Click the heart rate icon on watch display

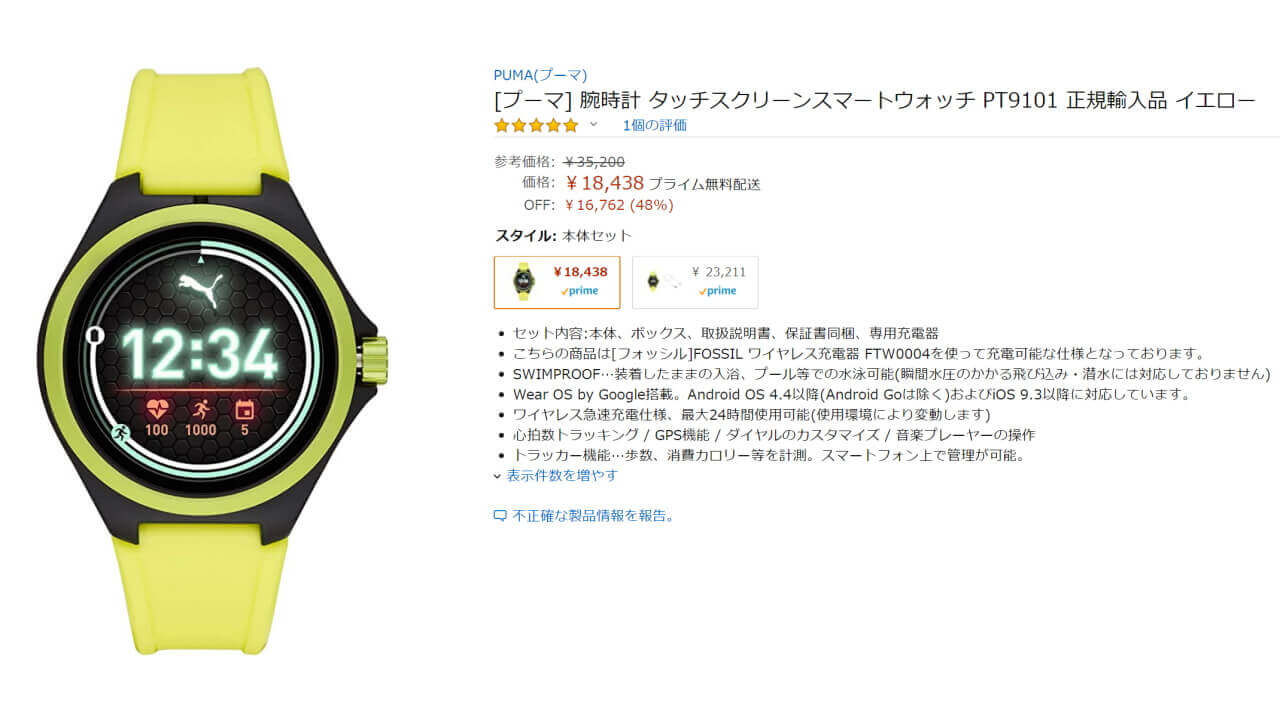pos(157,409)
